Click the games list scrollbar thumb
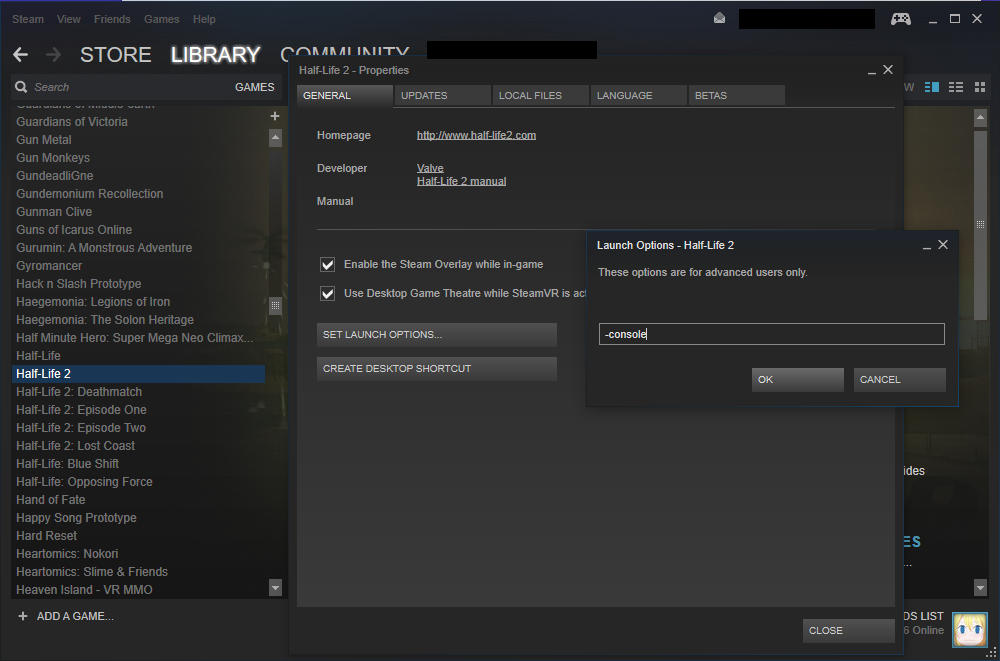The image size is (1000, 661). pyautogui.click(x=276, y=305)
